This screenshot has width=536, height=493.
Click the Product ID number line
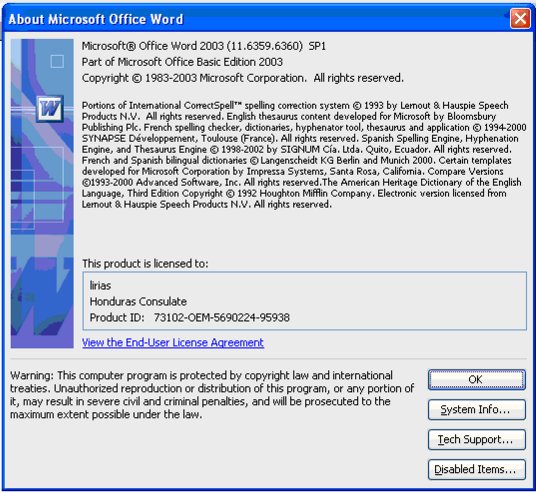pos(189,318)
